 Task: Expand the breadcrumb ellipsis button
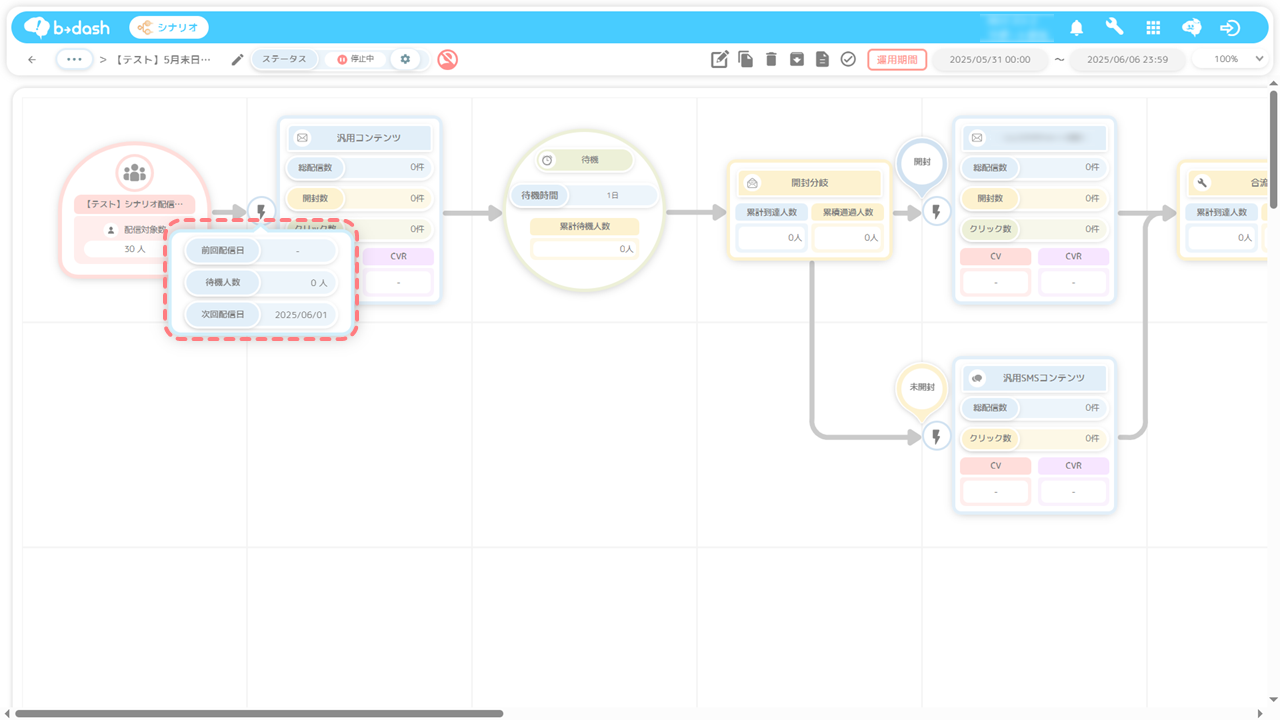74,59
